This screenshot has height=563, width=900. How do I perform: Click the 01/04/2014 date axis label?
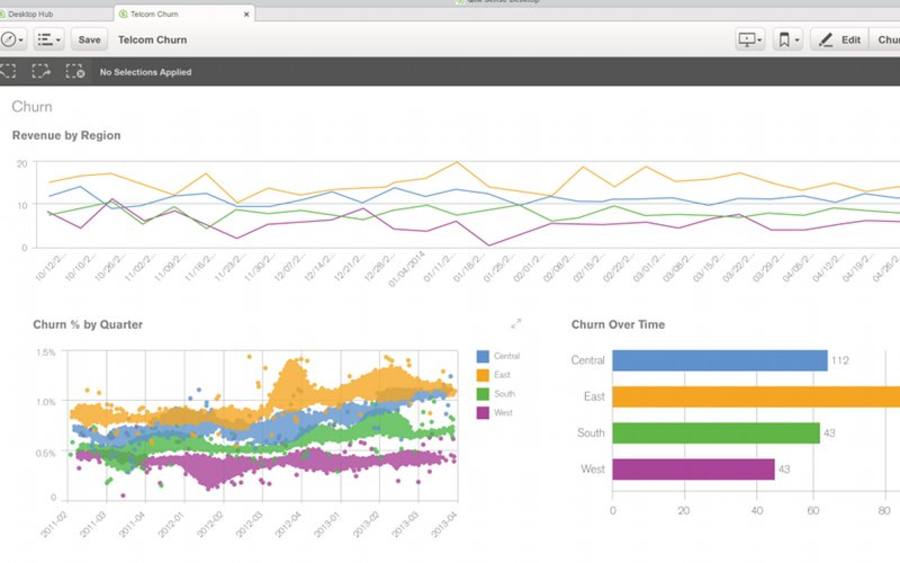tap(407, 268)
